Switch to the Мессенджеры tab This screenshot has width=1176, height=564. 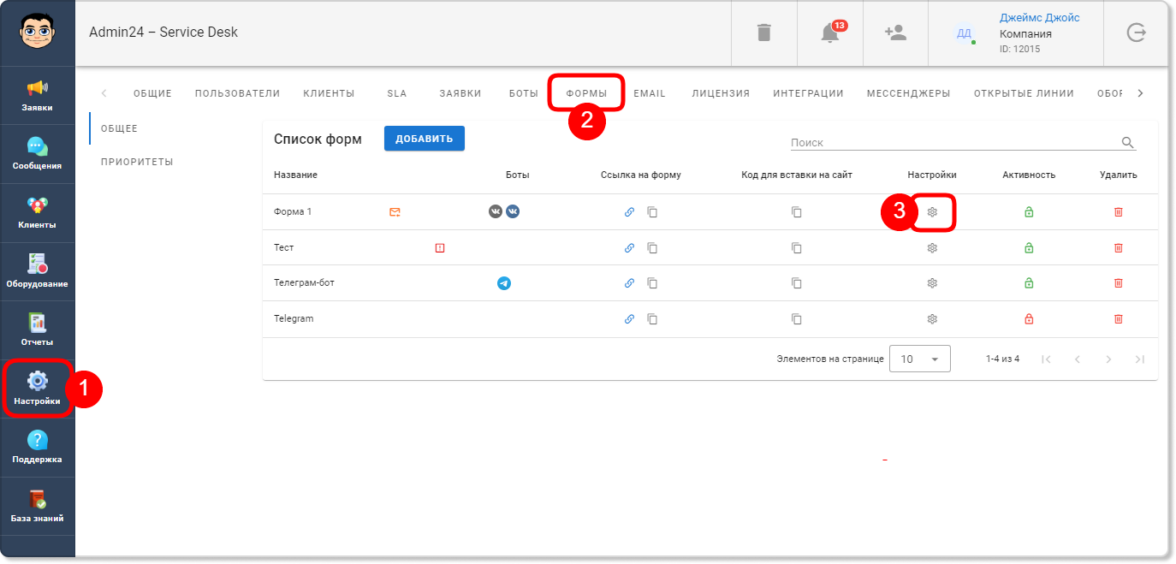click(908, 94)
